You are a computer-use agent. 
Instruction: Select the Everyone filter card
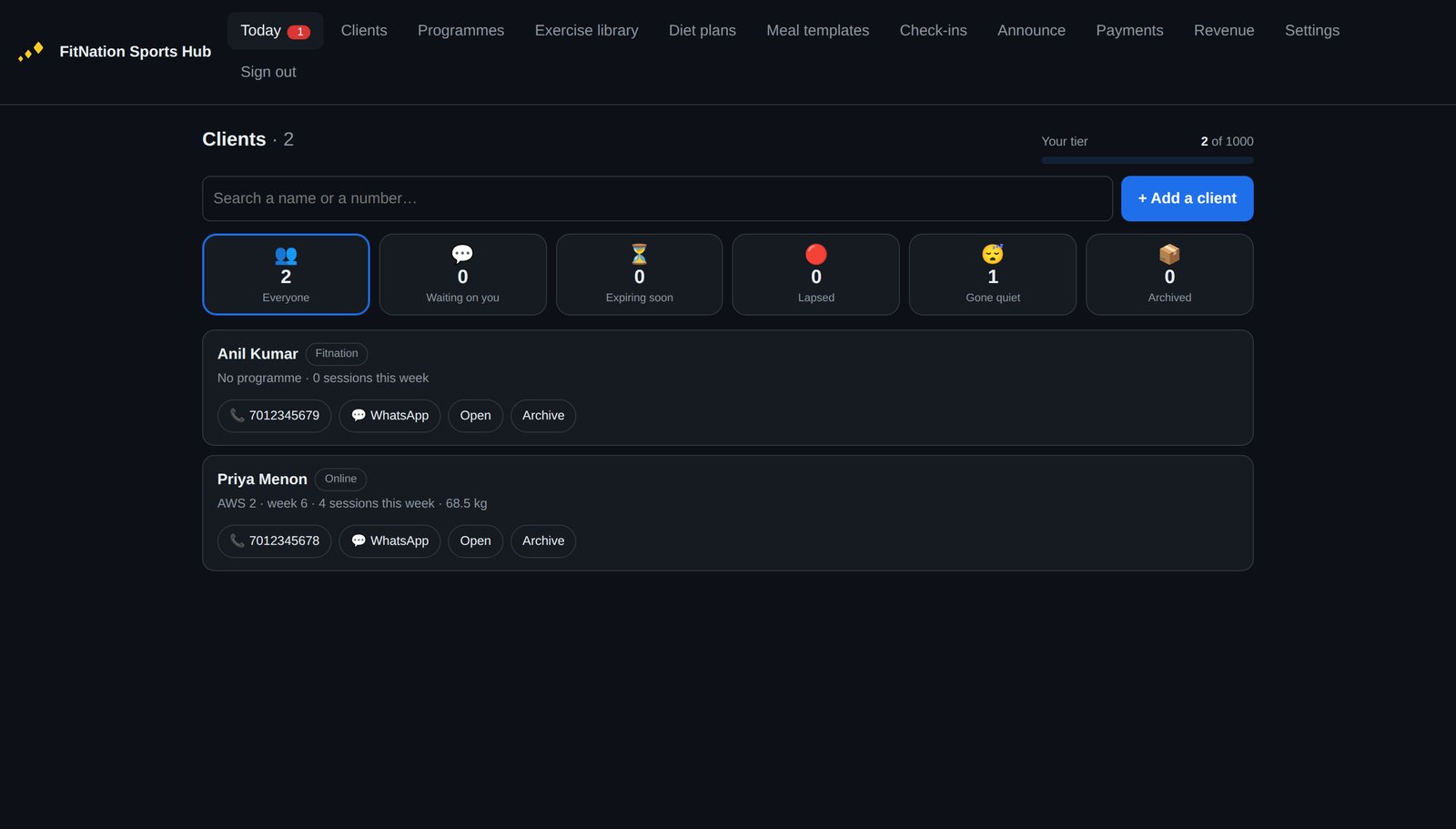tap(286, 275)
